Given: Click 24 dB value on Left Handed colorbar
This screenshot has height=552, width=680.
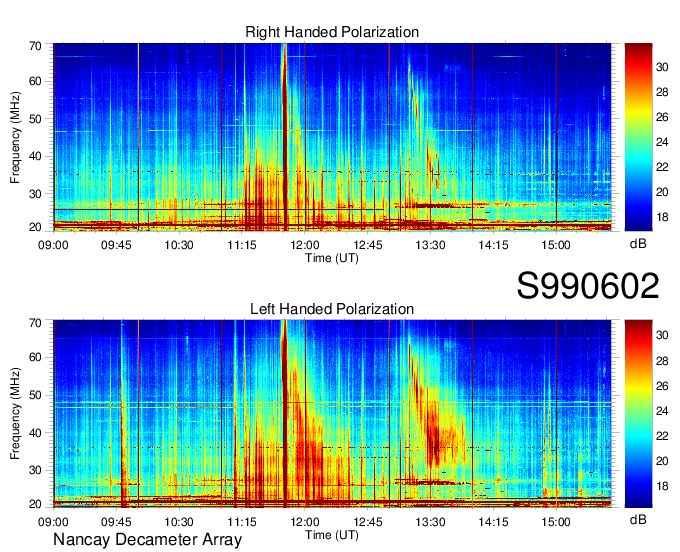Looking at the screenshot, I should 662,411.
